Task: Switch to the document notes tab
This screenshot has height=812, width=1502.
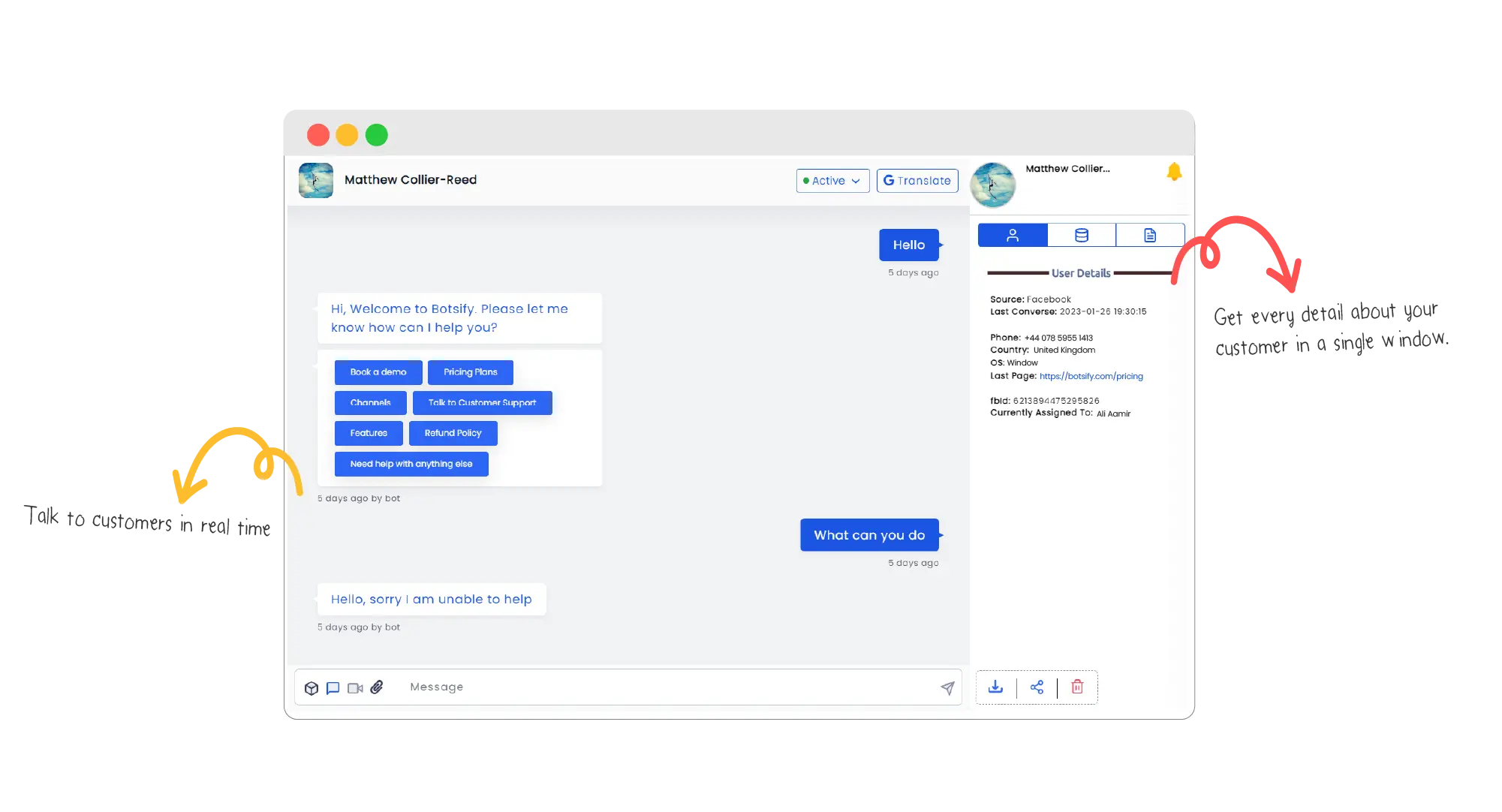Action: (x=1150, y=236)
